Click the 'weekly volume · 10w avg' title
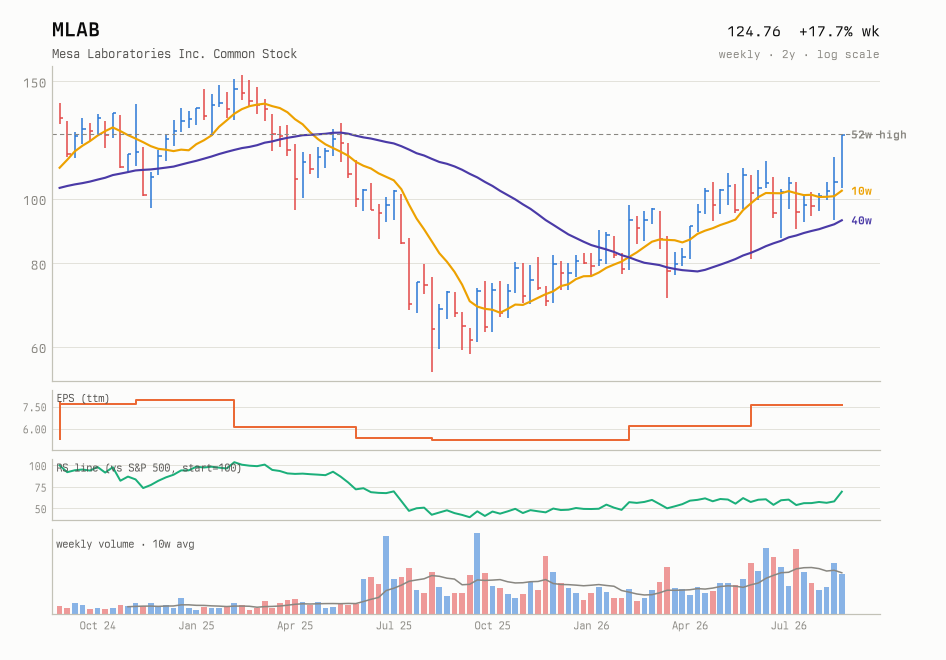The width and height of the screenshot is (946, 660). click(125, 544)
